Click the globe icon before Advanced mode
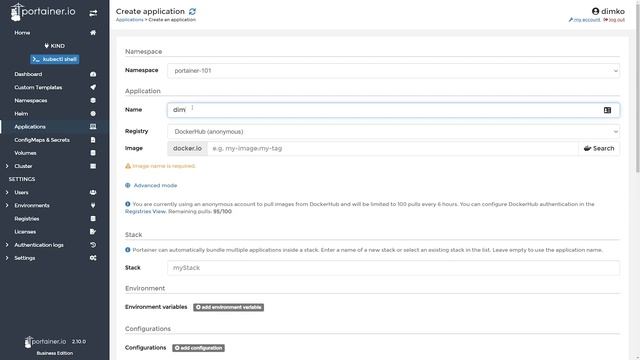This screenshot has height=360, width=640. coord(128,185)
